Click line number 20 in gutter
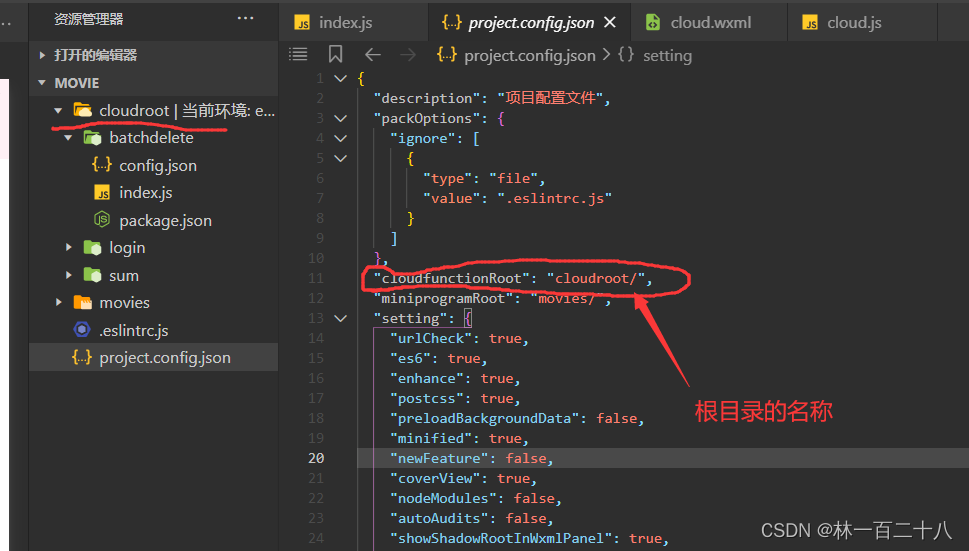The height and width of the screenshot is (551, 969). coord(316,458)
